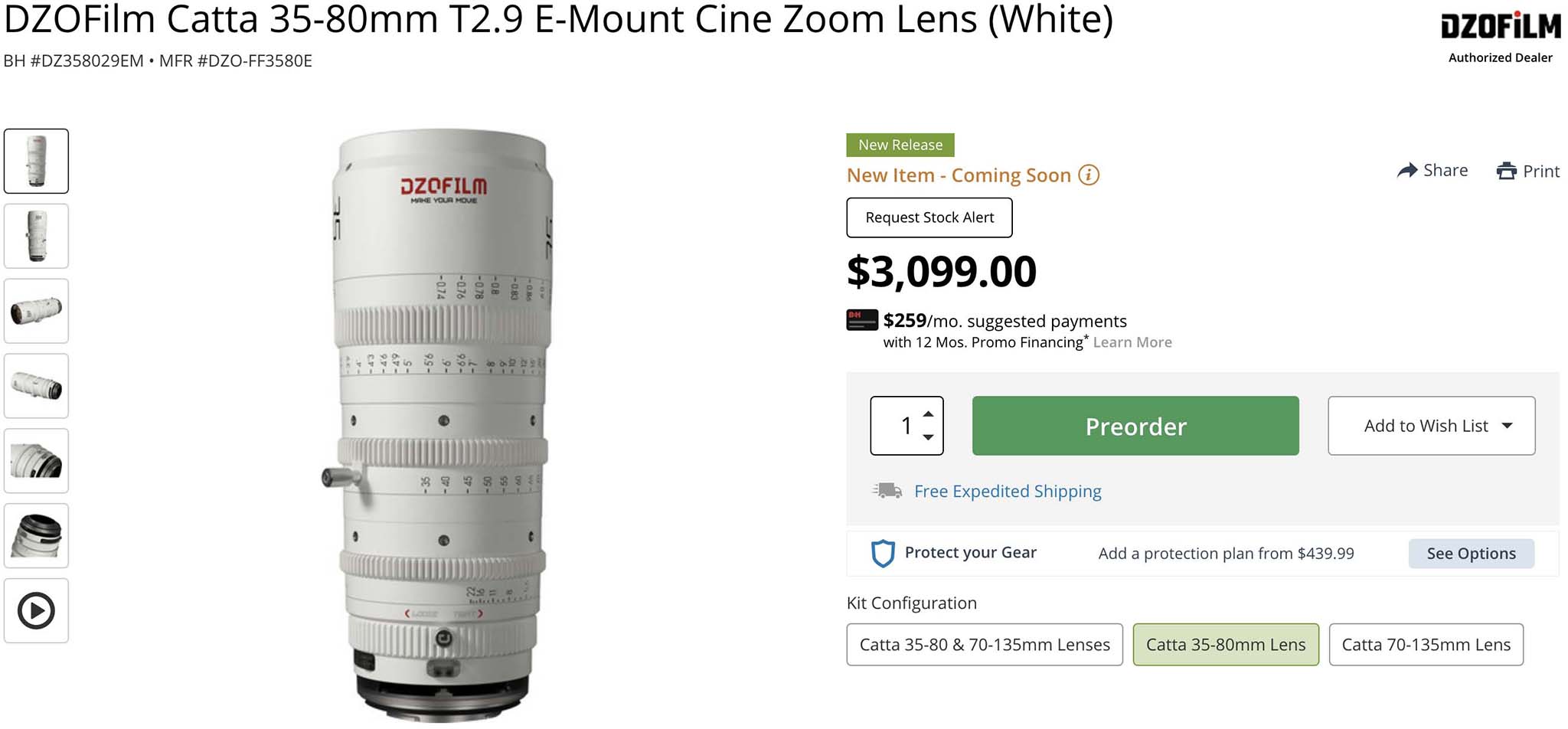The image size is (1568, 729).
Task: Select Catta 70-135mm Lens configuration
Action: tap(1426, 645)
